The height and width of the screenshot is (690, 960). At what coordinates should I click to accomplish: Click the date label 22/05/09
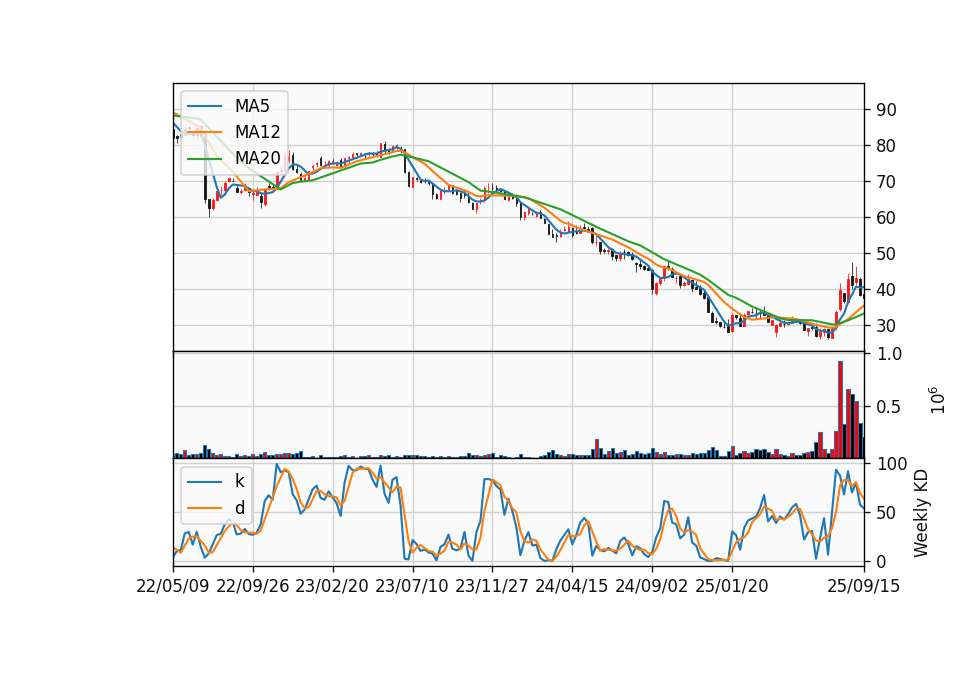point(173,586)
